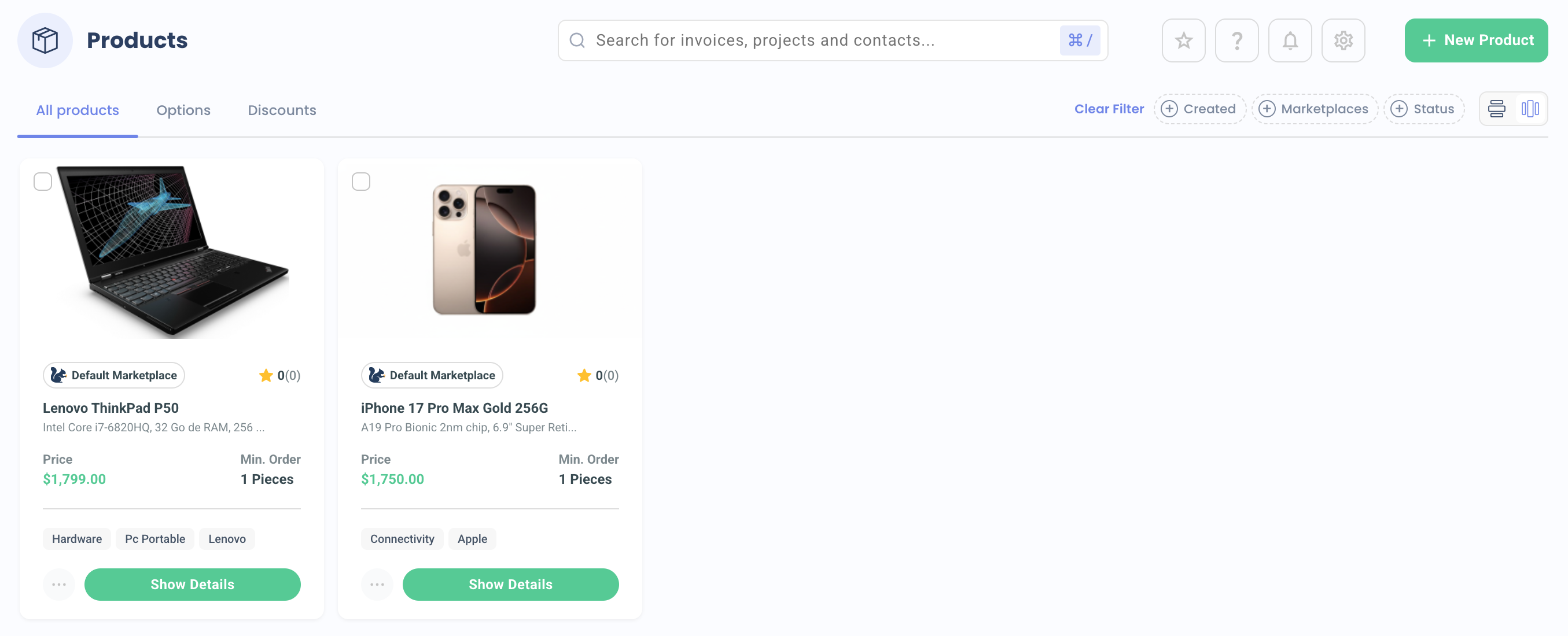Open the Status filter dropdown
The width and height of the screenshot is (1568, 636).
1424,109
